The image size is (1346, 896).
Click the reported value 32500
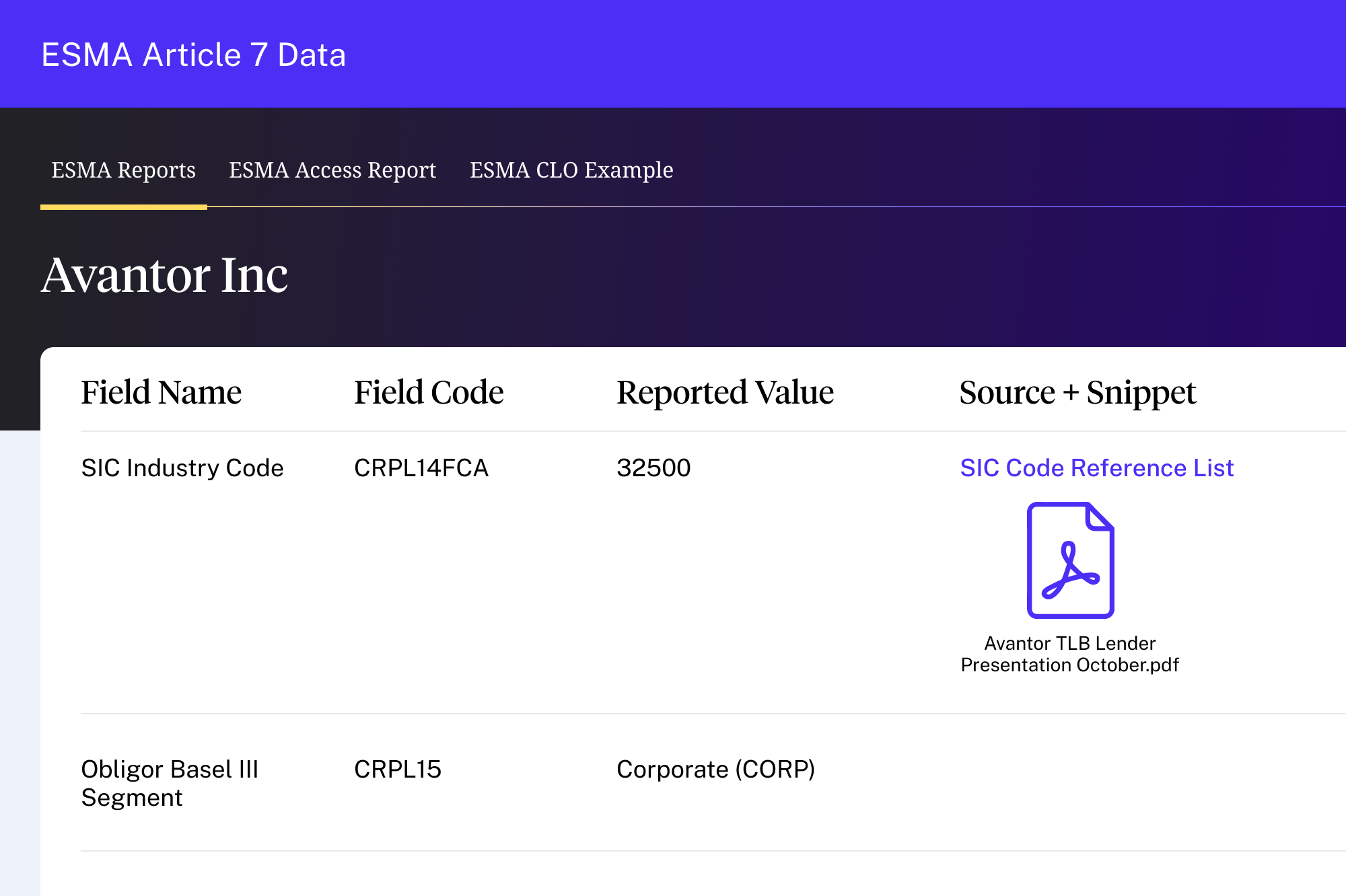[653, 468]
